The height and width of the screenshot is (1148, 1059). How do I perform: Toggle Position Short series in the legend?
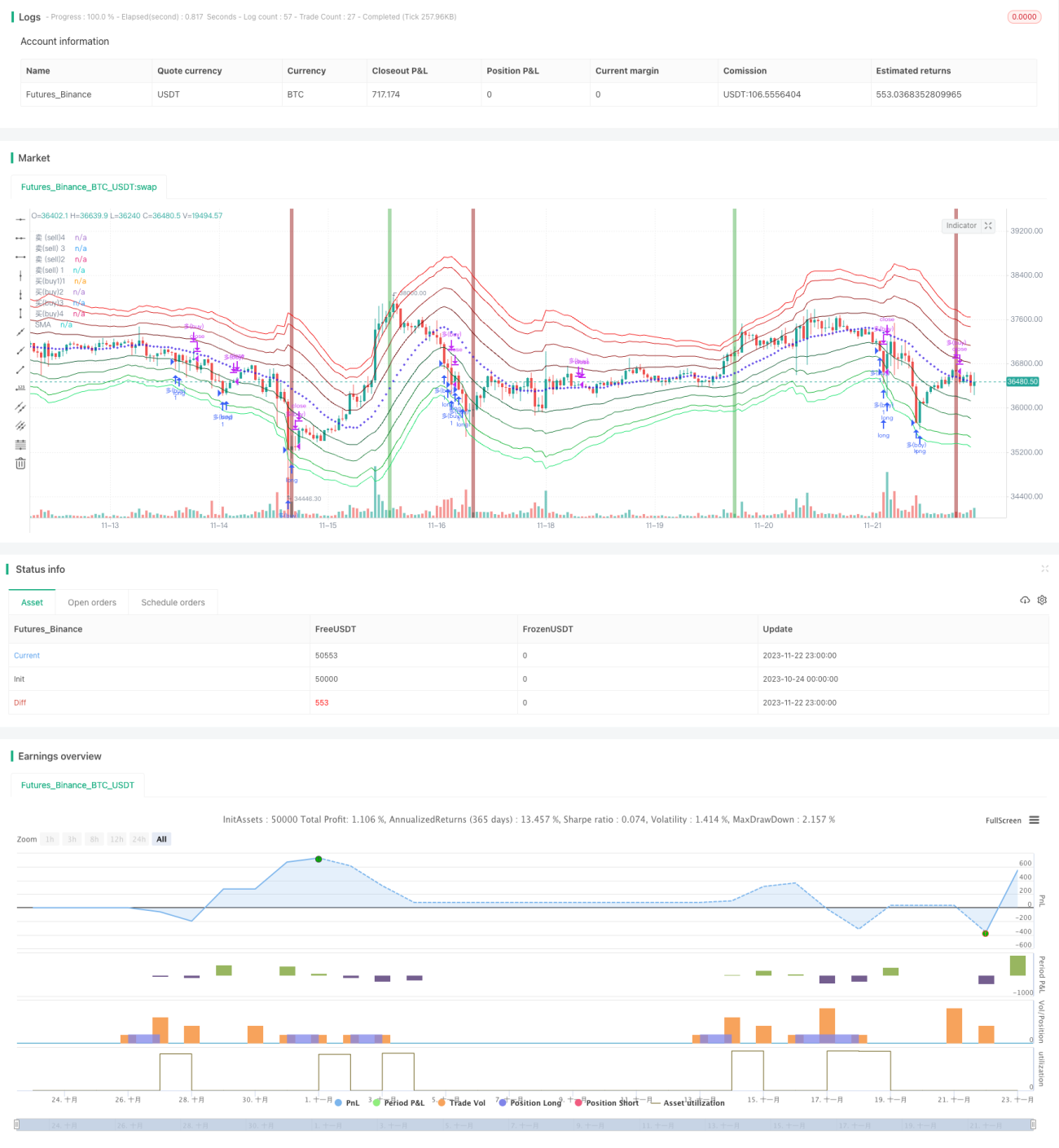606,1102
